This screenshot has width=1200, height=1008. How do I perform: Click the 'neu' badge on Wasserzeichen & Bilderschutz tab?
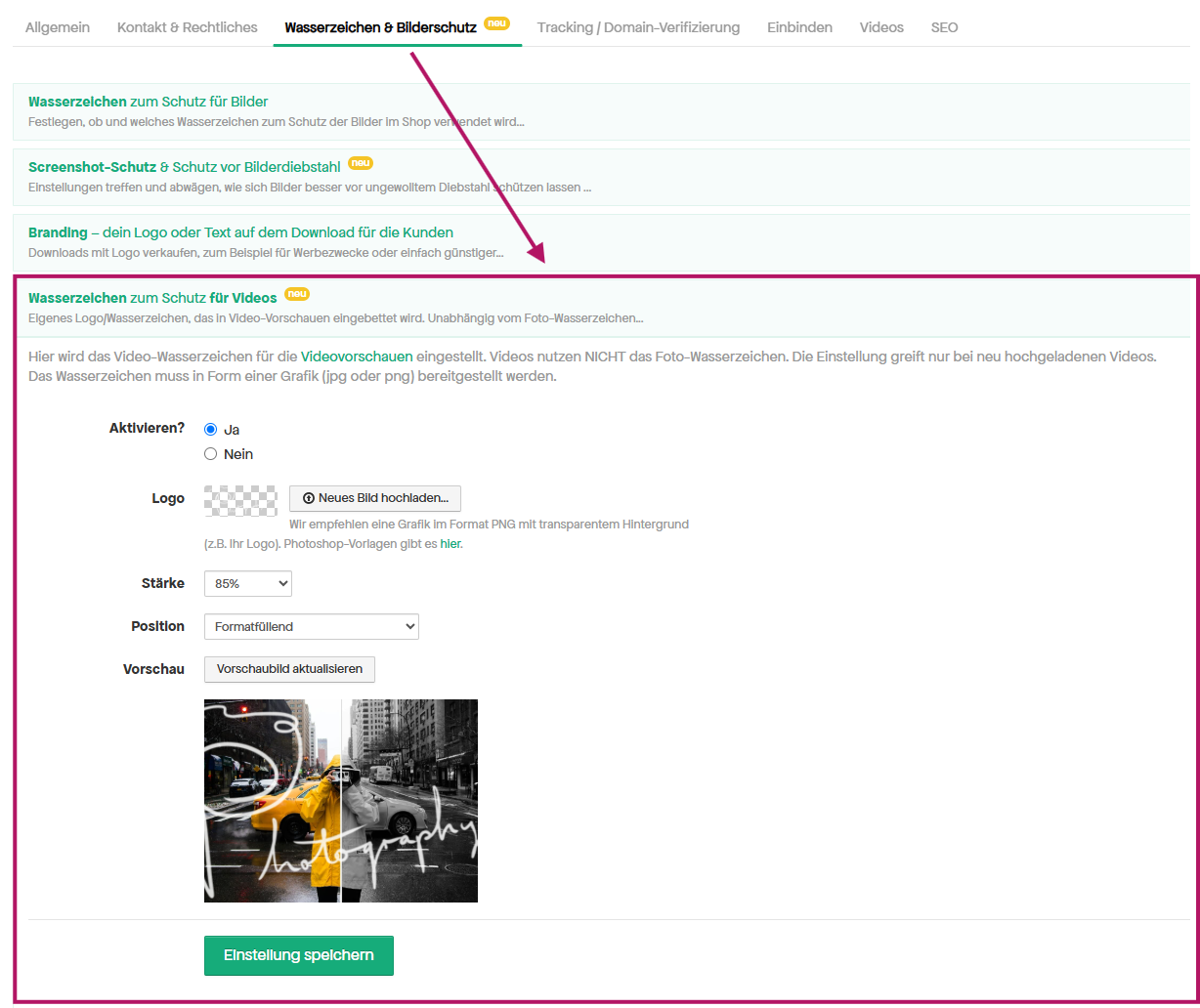[x=496, y=23]
